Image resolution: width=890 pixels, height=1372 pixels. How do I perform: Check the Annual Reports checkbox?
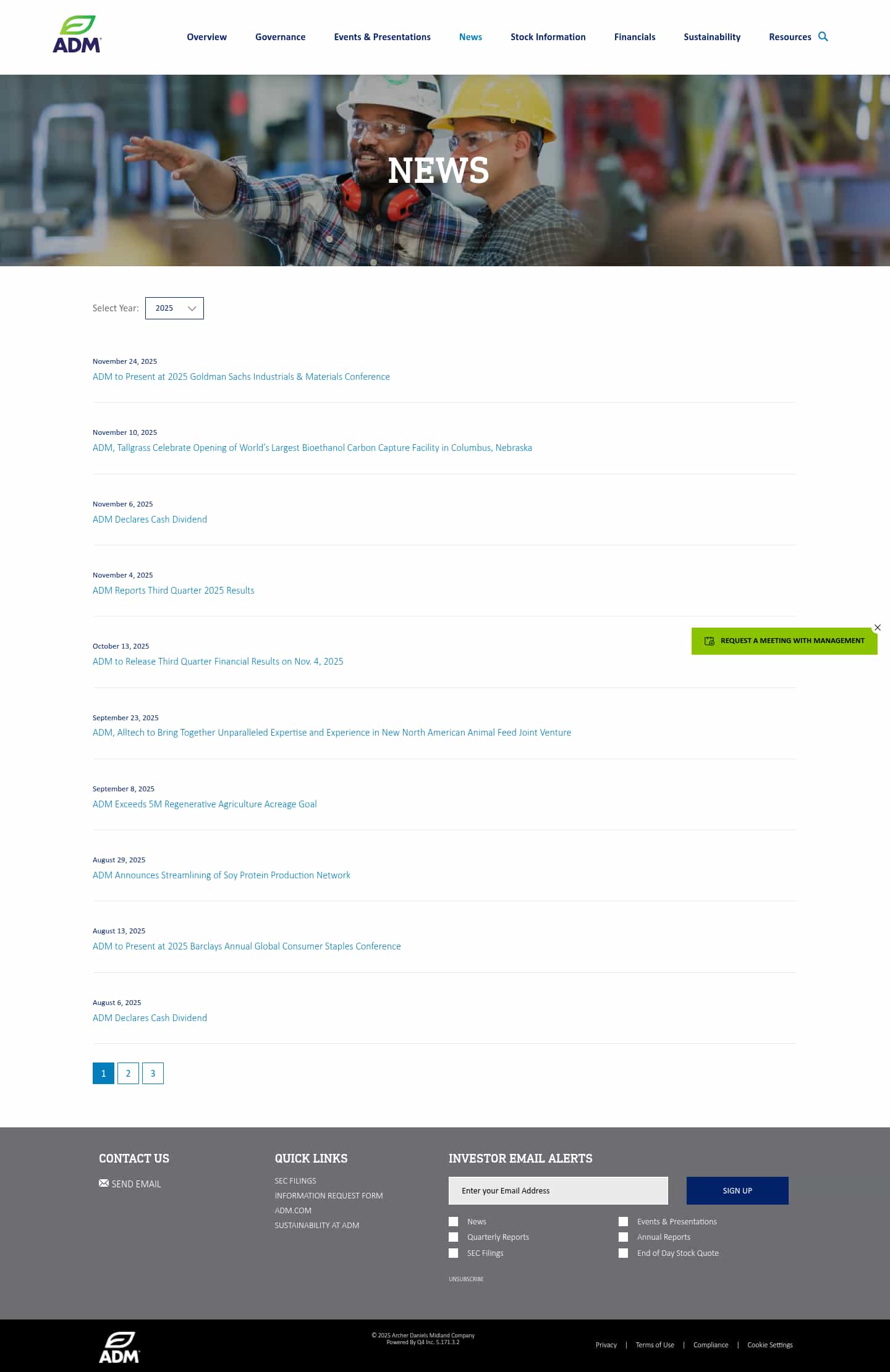[x=624, y=1237]
